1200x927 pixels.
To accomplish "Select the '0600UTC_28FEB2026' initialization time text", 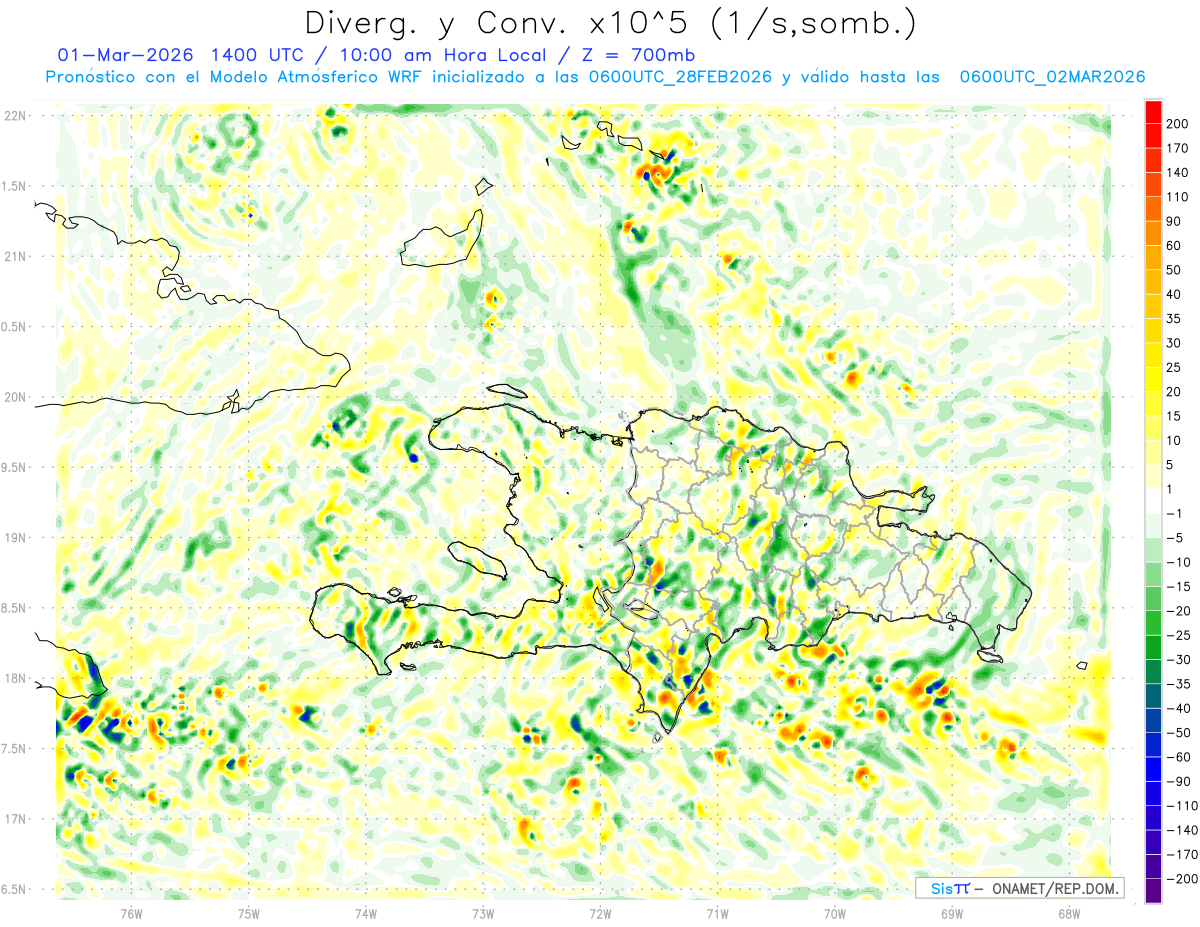I will tap(680, 77).
